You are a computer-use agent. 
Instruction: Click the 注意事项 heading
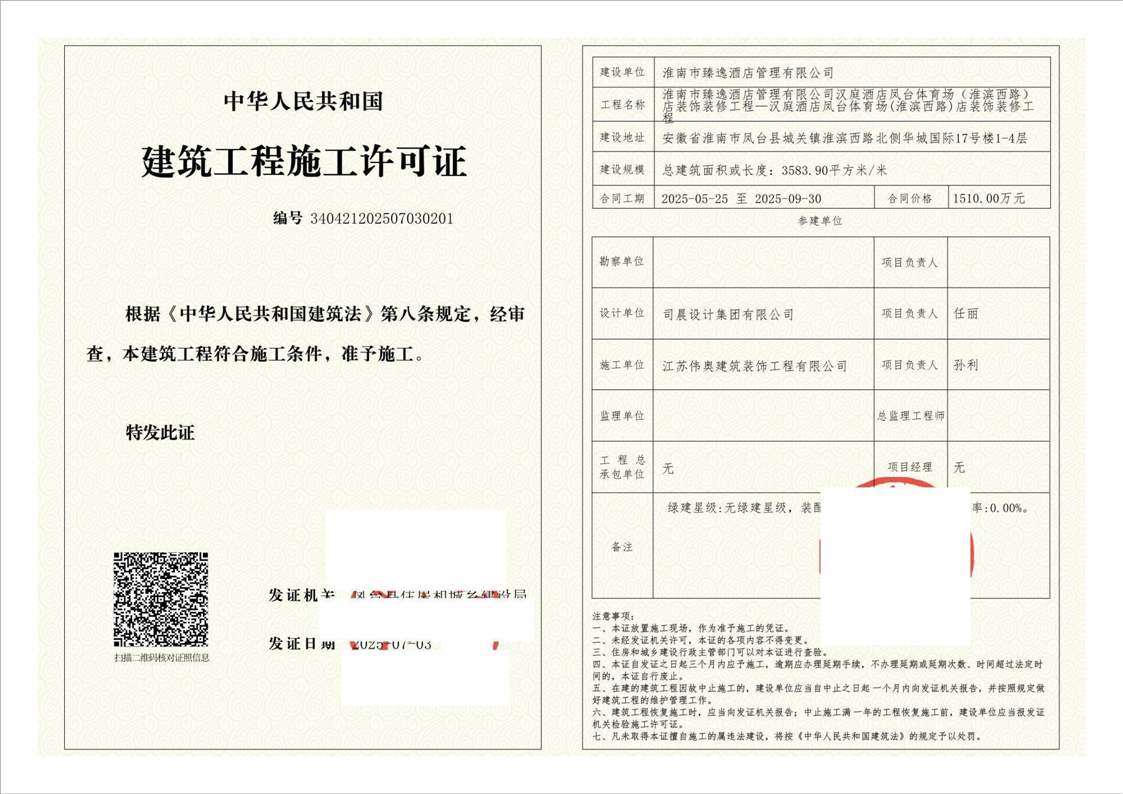pyautogui.click(x=613, y=616)
